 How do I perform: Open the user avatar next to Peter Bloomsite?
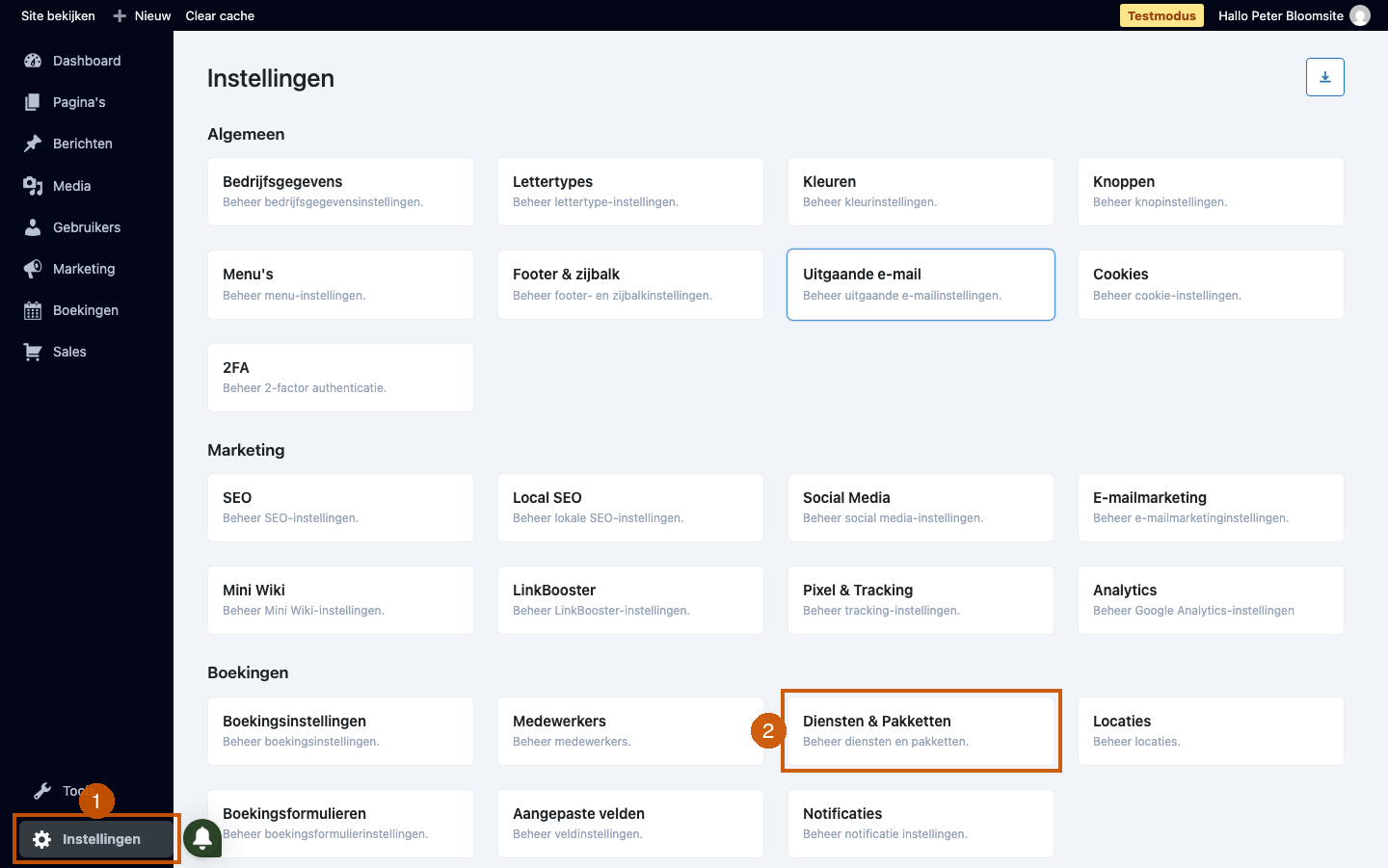click(x=1360, y=15)
